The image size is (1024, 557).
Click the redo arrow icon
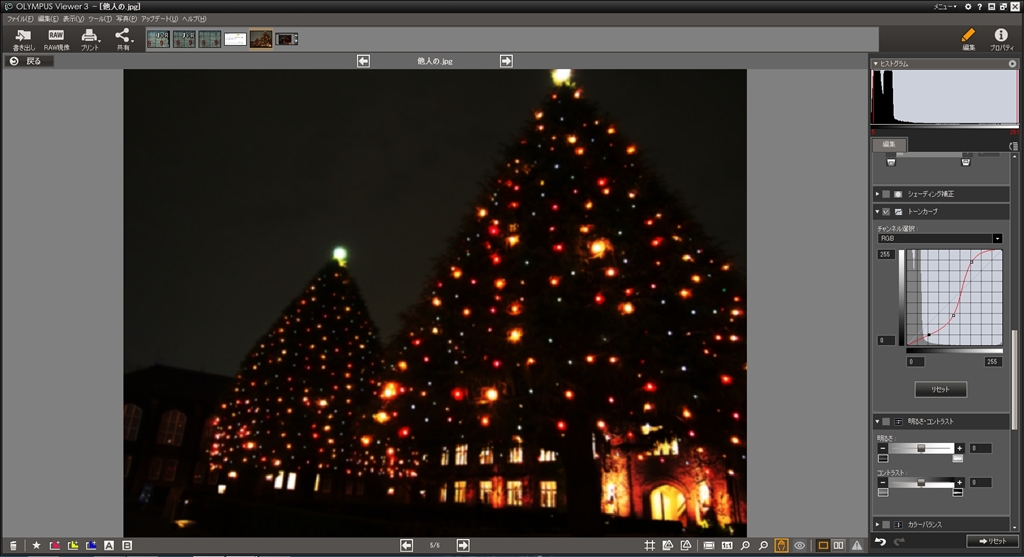click(x=899, y=541)
